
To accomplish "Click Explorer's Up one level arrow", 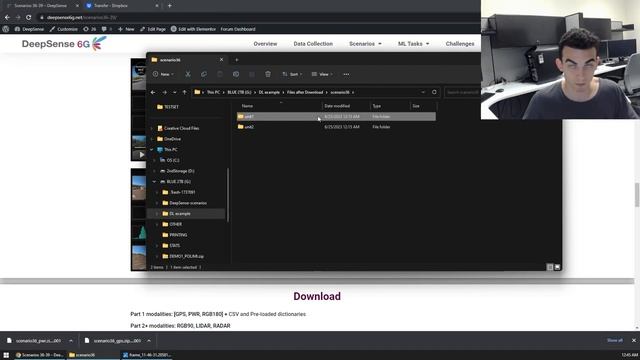I will tap(184, 92).
